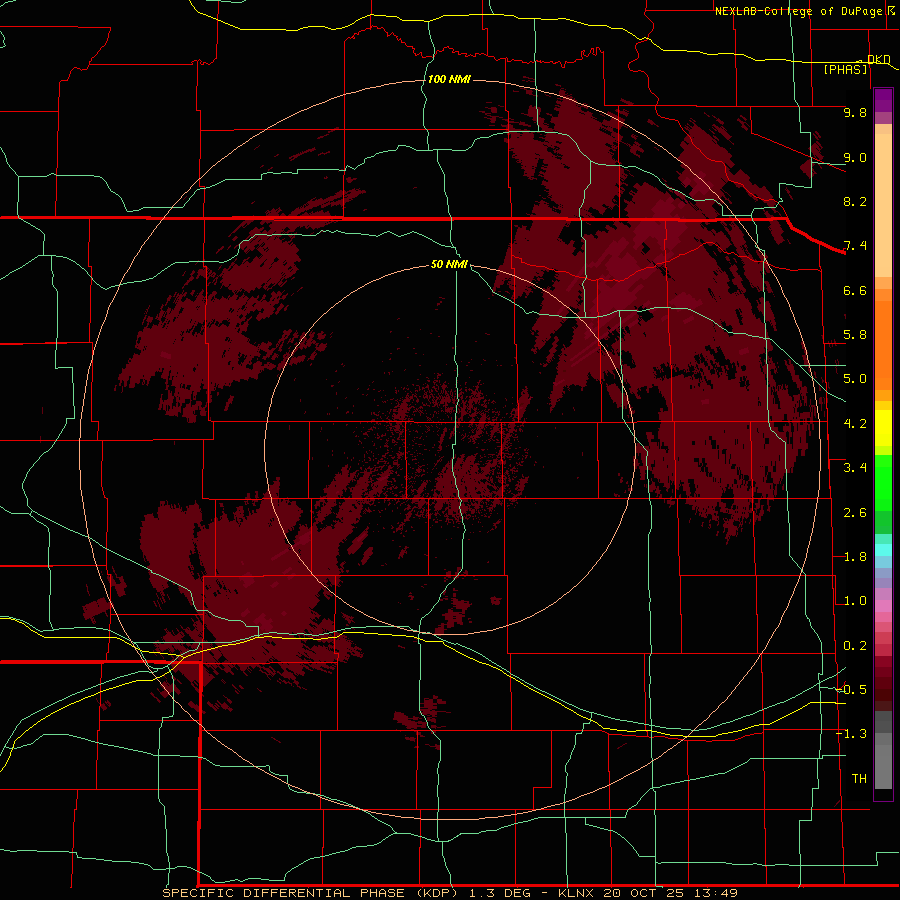The image size is (900, 900).
Task: Select the 100 NMI range ring label
Action: (x=449, y=79)
